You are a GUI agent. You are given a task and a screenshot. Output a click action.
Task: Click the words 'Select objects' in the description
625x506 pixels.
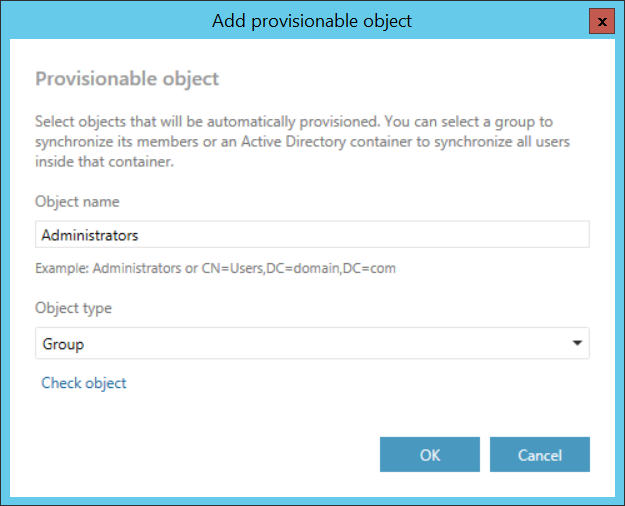(x=76, y=121)
